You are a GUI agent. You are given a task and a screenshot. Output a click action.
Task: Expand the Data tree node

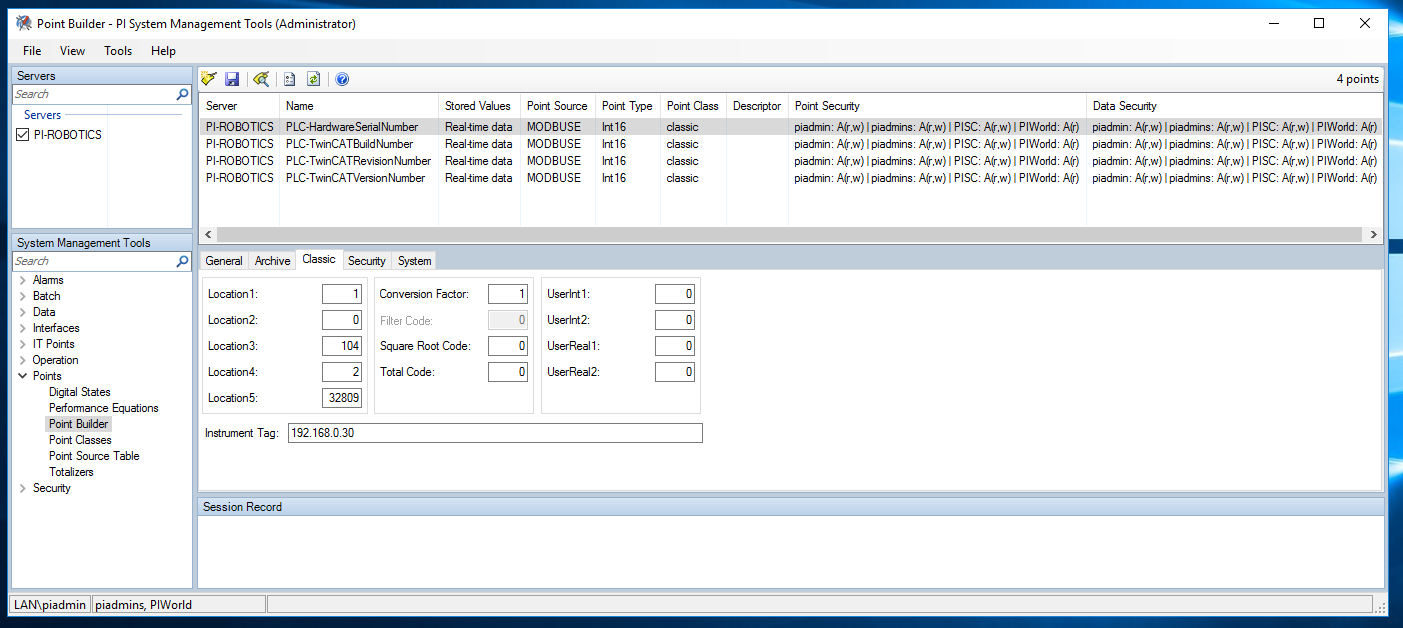pos(22,312)
